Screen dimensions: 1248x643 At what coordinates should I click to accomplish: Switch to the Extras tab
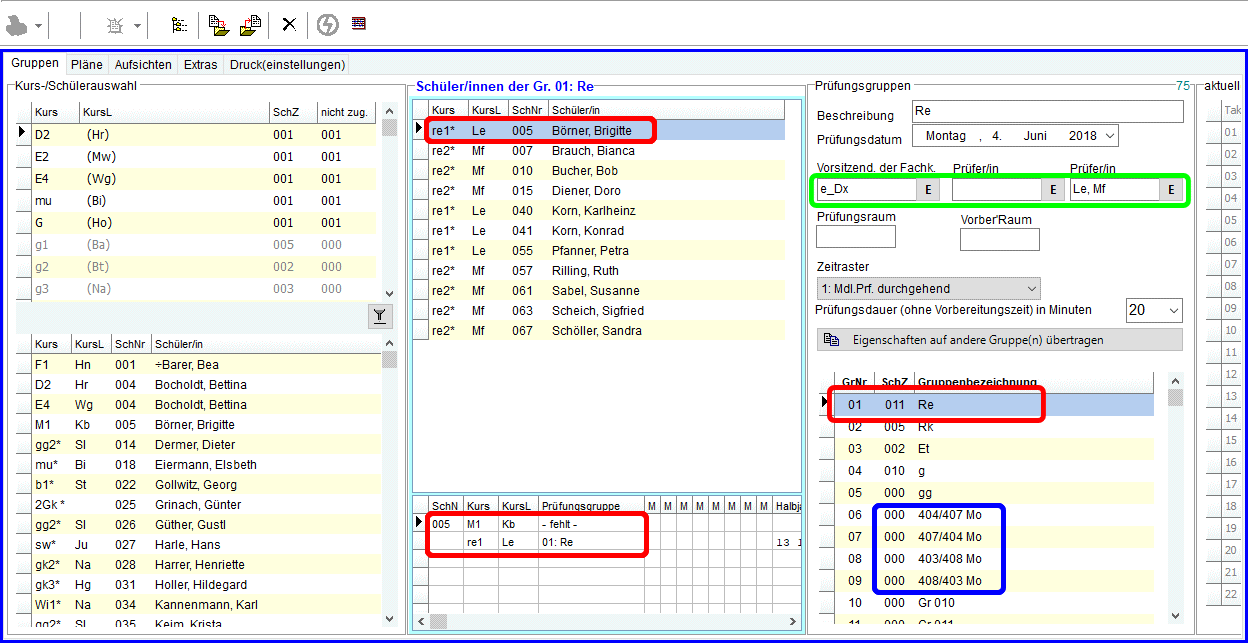[200, 65]
